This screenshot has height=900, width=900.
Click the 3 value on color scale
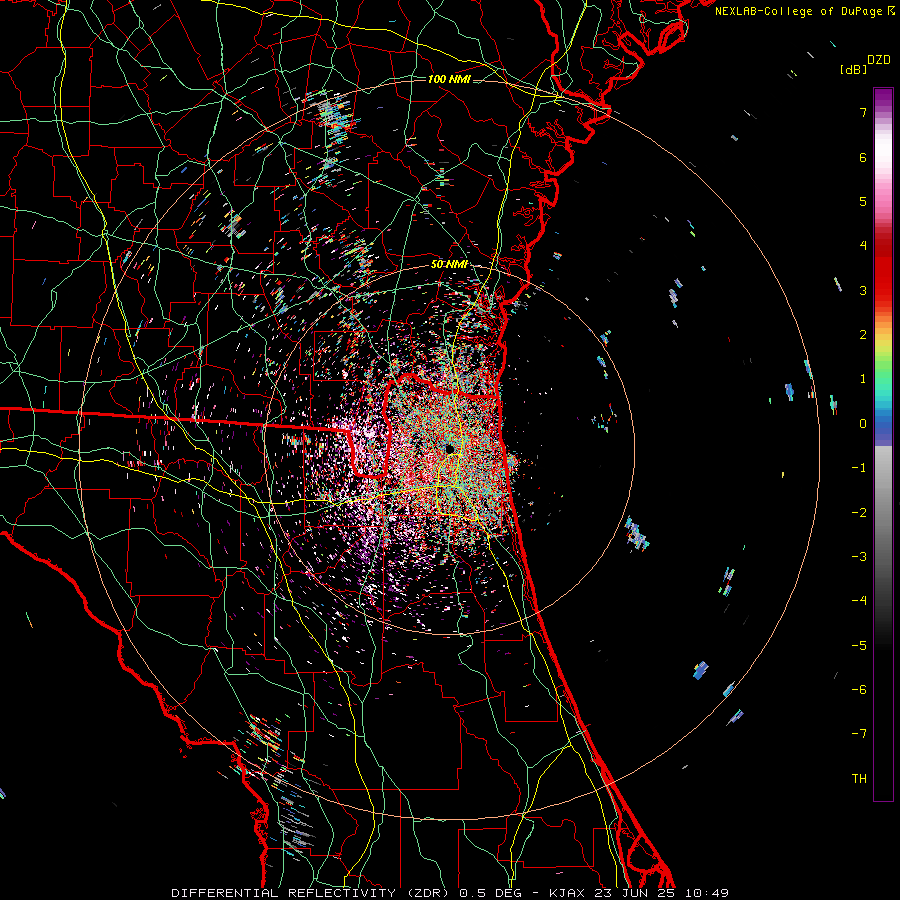point(863,290)
